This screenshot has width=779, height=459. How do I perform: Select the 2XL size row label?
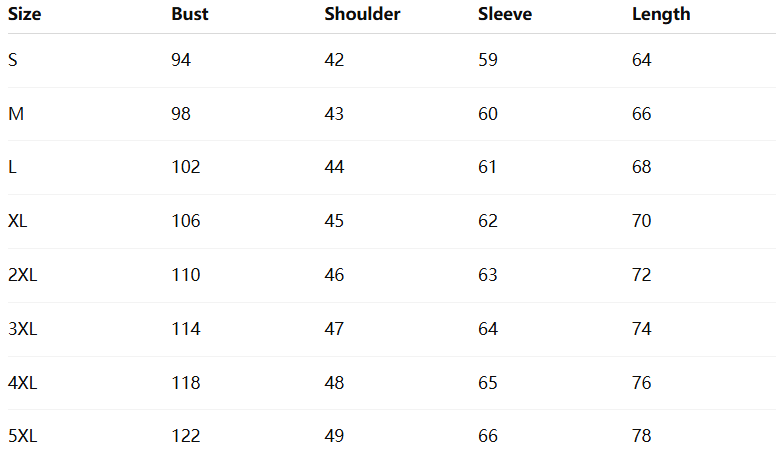point(22,275)
